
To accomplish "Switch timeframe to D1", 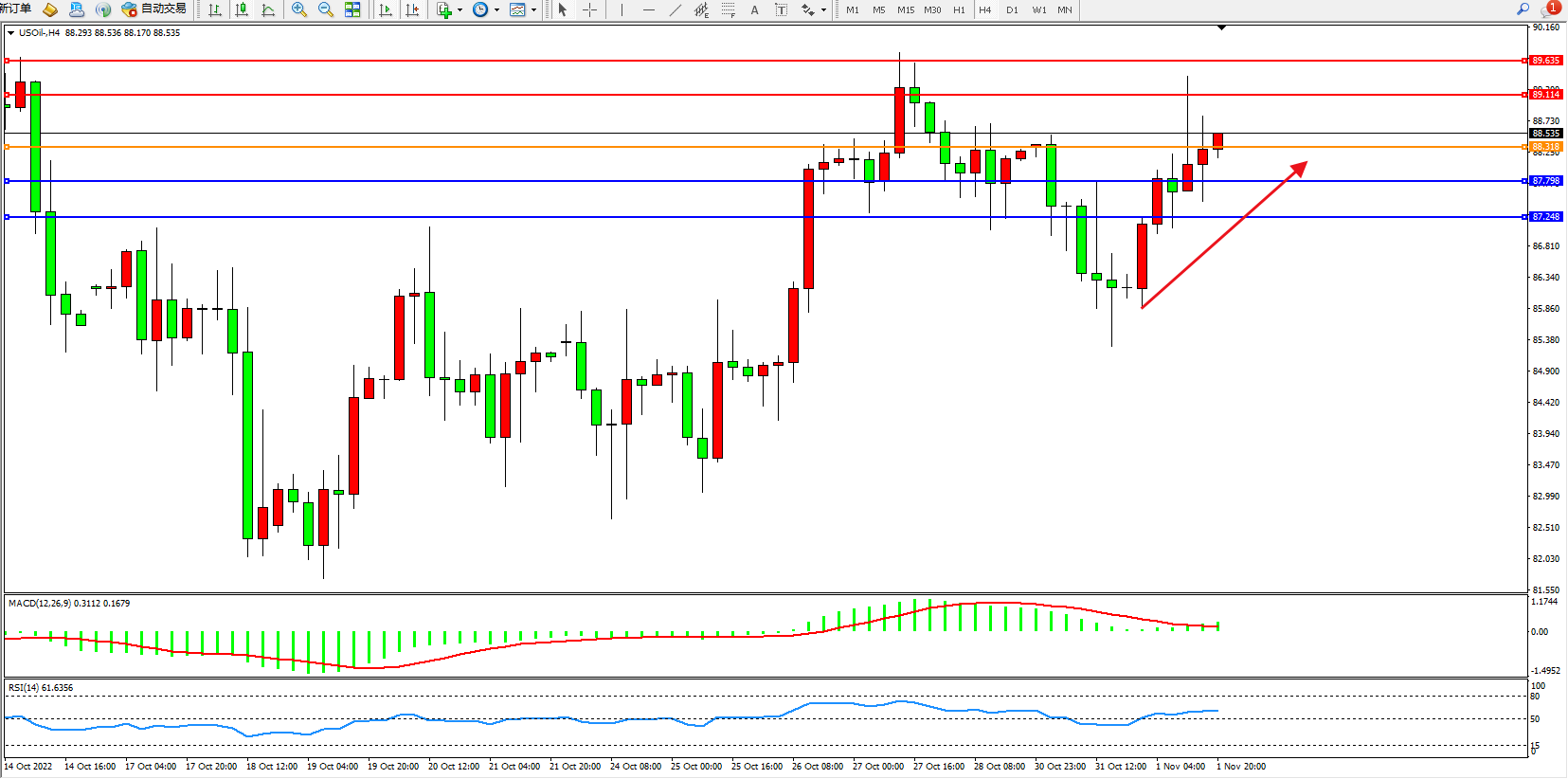I will [x=1012, y=9].
